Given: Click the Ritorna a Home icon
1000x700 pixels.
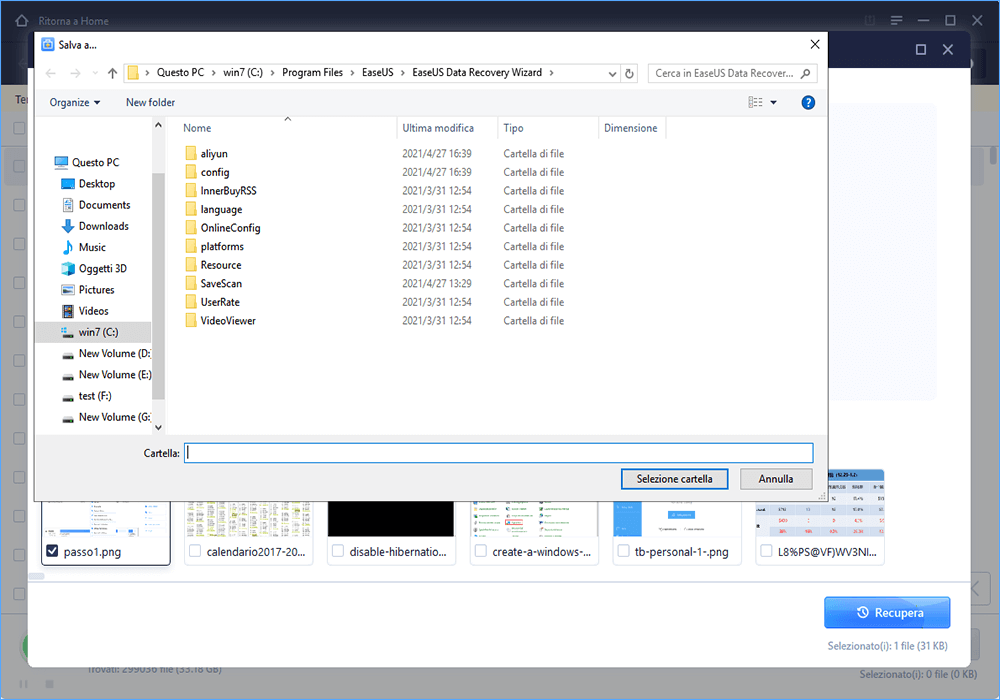Looking at the screenshot, I should (x=19, y=20).
